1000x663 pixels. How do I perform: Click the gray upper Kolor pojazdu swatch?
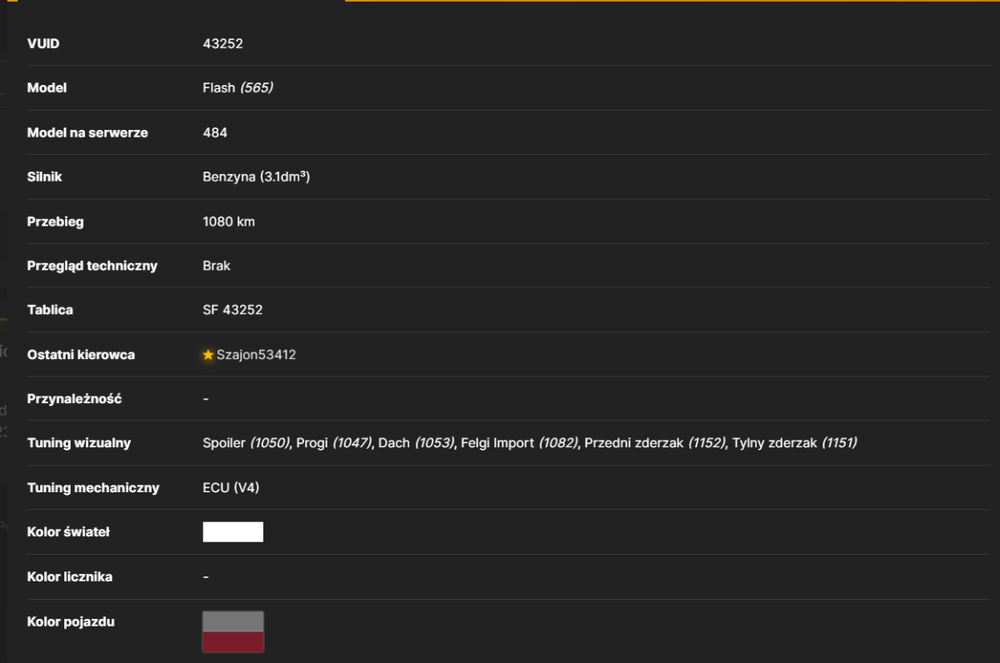click(233, 622)
